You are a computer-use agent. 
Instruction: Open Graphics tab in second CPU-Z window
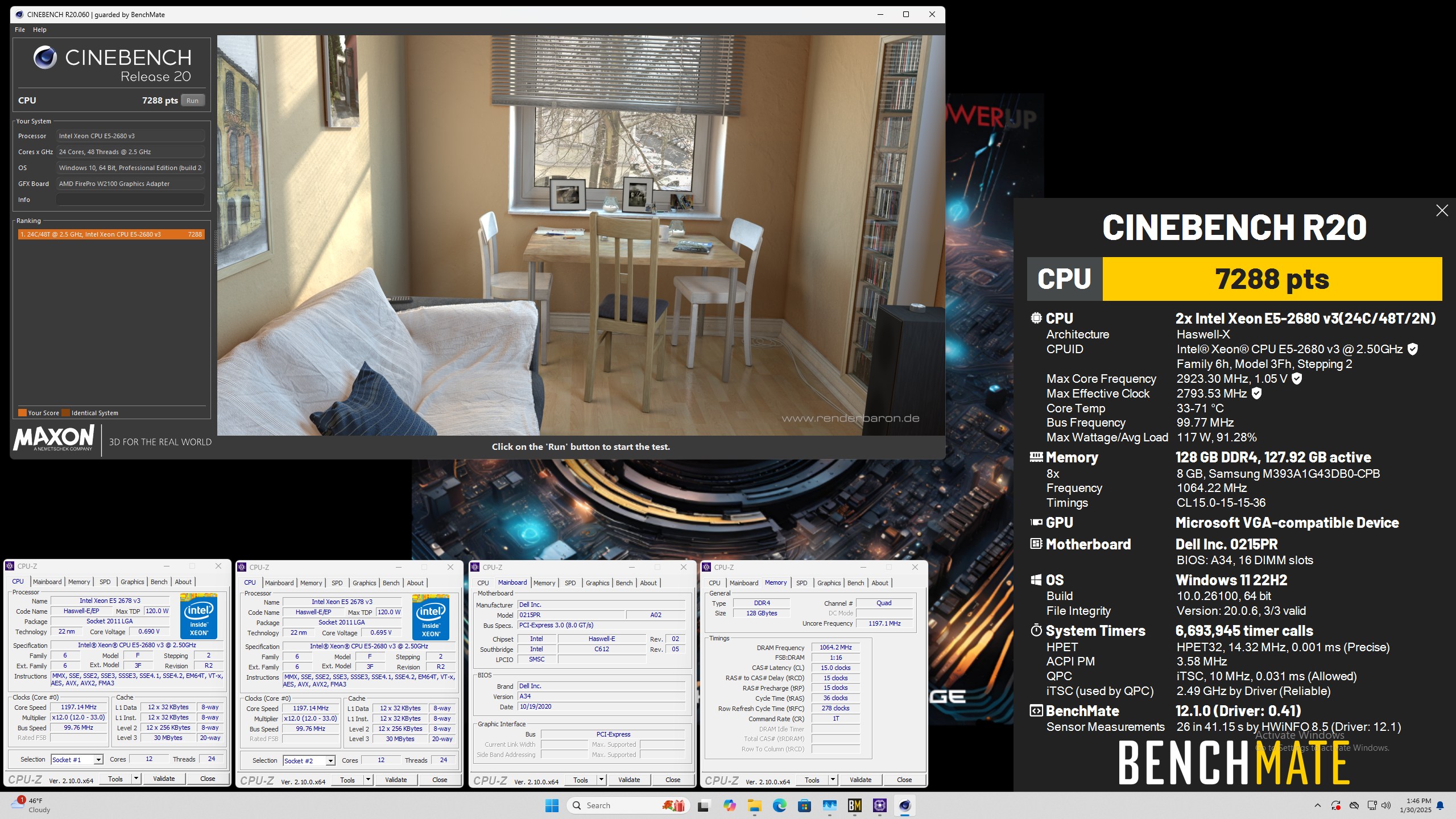365,583
